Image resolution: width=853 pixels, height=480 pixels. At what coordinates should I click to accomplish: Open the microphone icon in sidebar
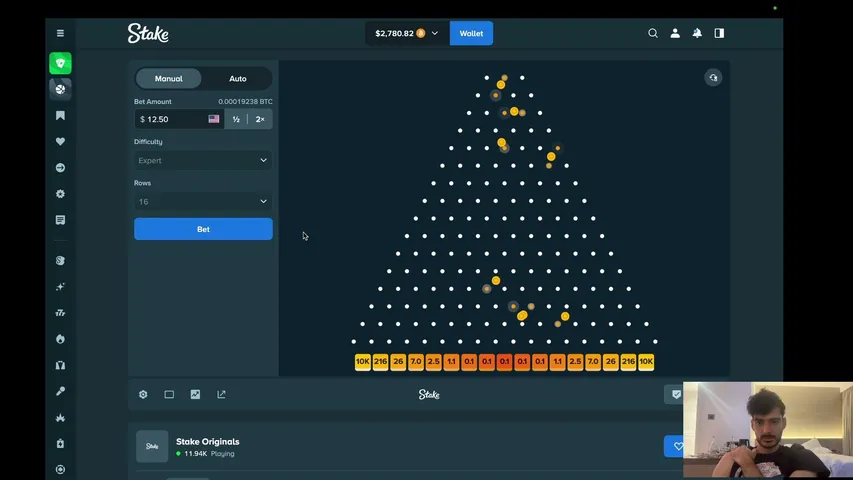pos(60,391)
